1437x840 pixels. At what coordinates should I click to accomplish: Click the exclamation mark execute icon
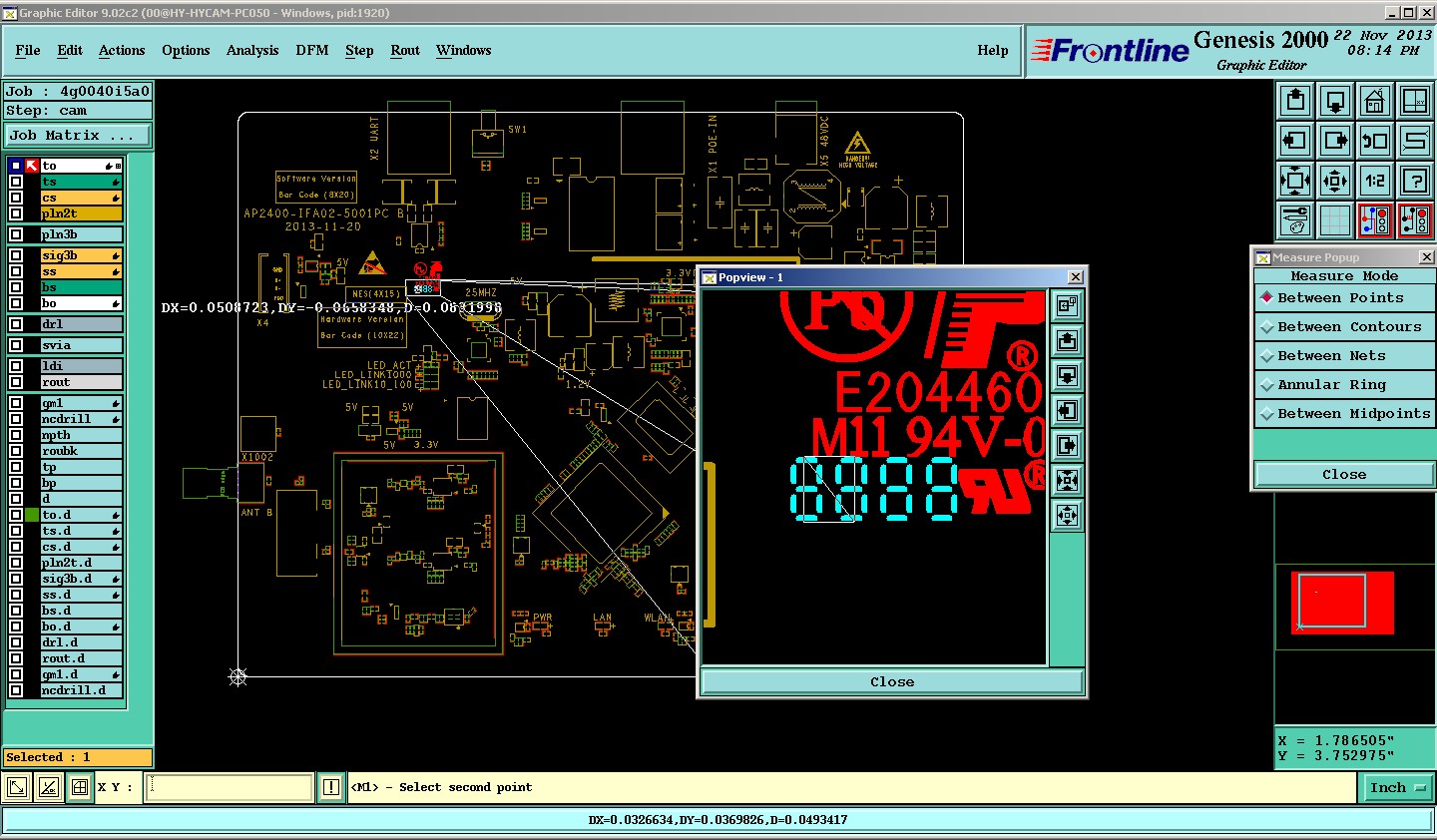coord(331,788)
